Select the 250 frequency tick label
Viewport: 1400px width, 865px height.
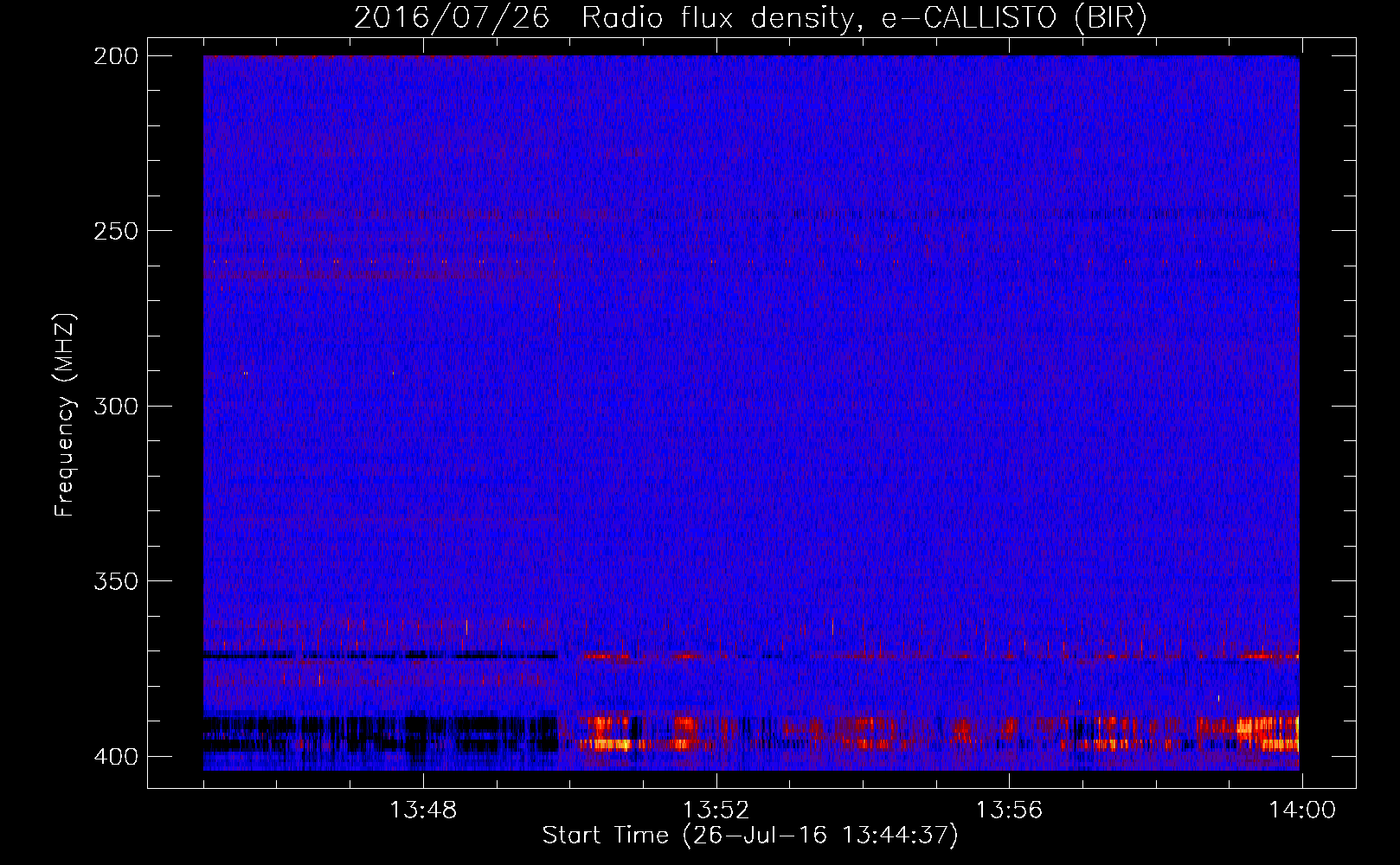pyautogui.click(x=115, y=231)
